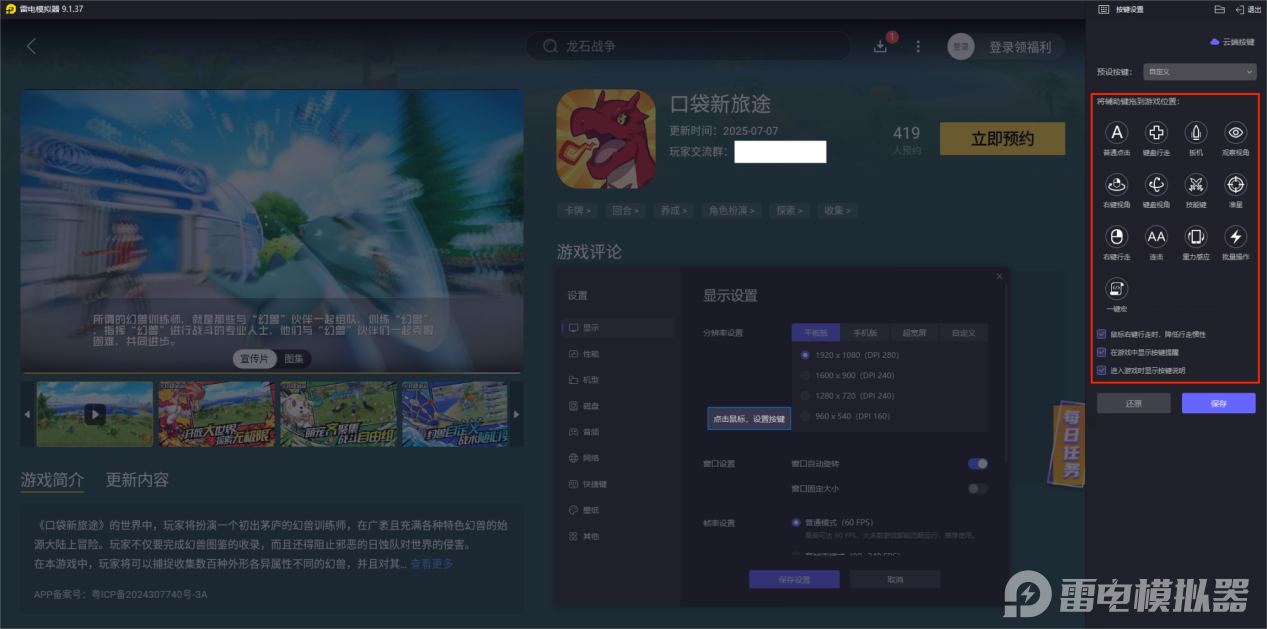
Task: Open 性能 settings category
Action: click(617, 354)
